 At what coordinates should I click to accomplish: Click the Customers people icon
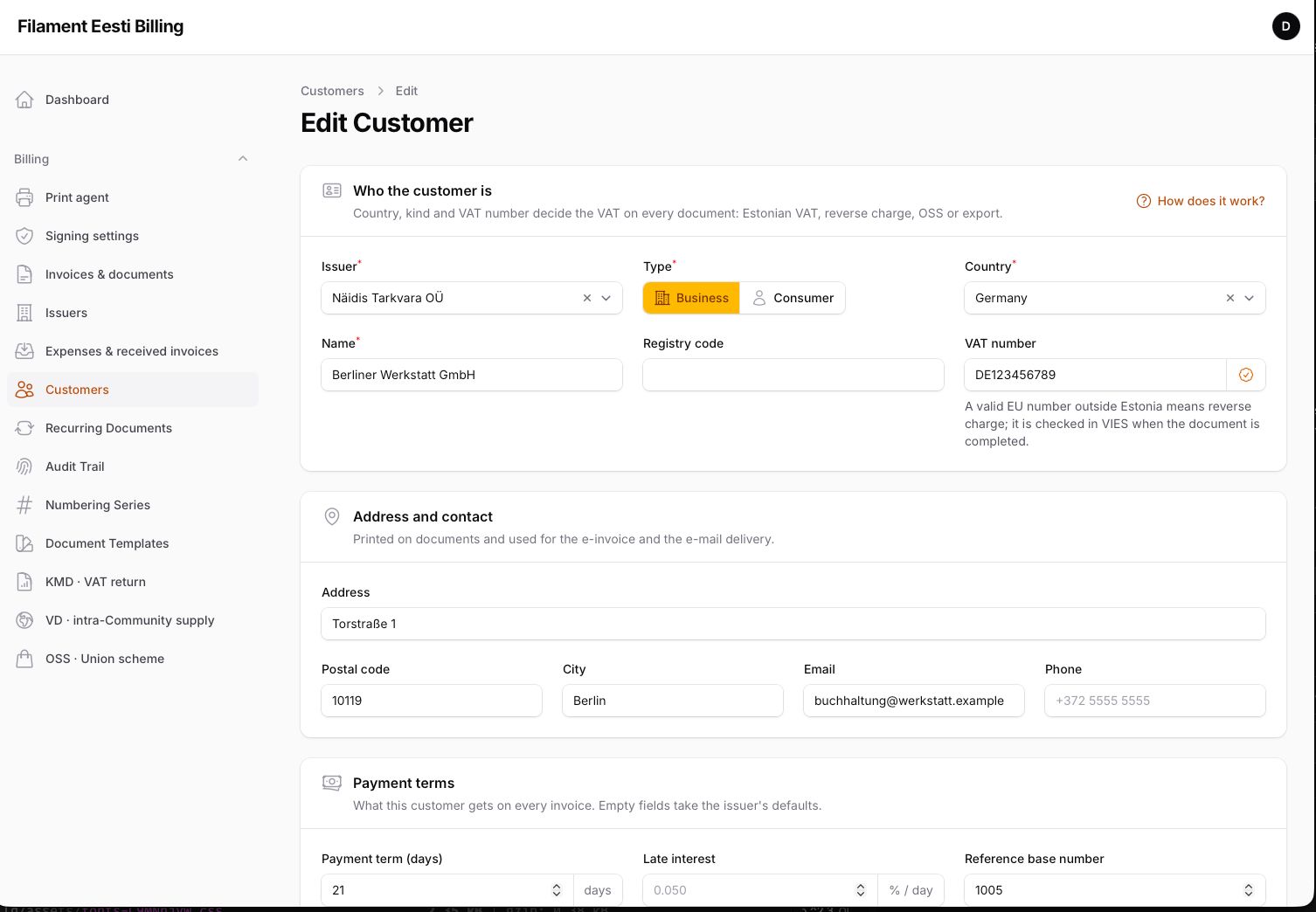pyautogui.click(x=24, y=390)
